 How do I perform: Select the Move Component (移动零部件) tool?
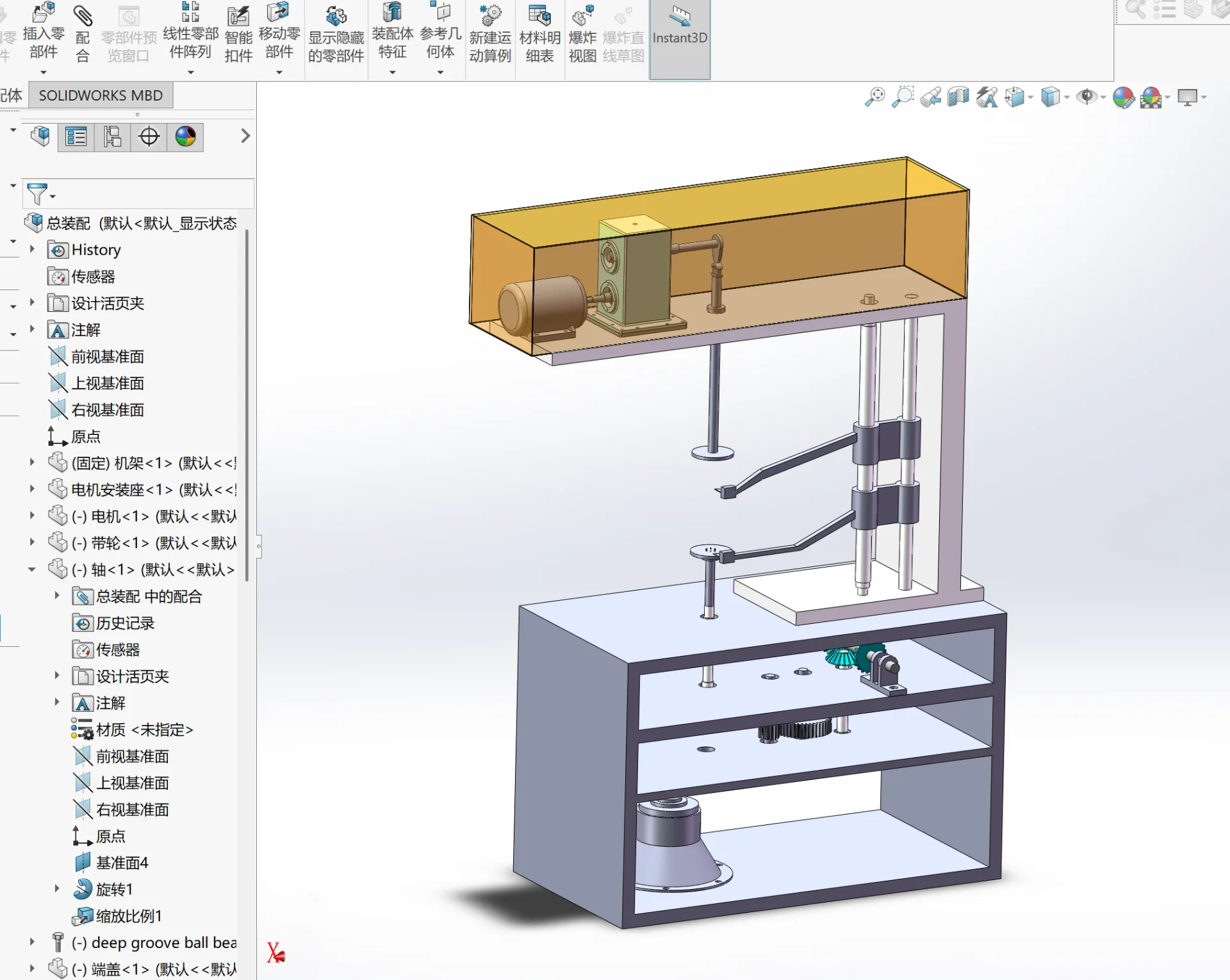click(x=279, y=32)
